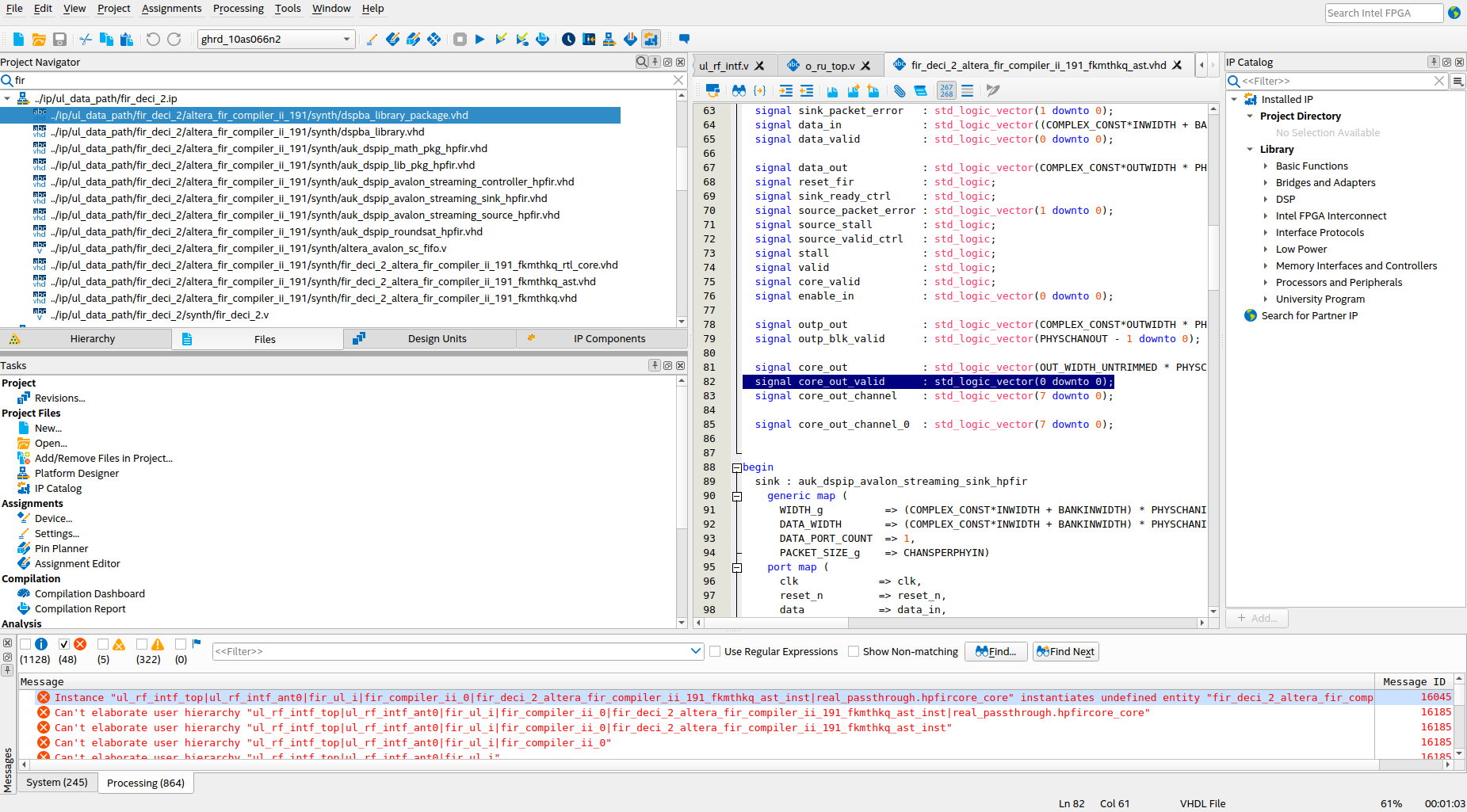
Task: Collapse the fir_deci_2.ip file node
Action: click(7, 98)
